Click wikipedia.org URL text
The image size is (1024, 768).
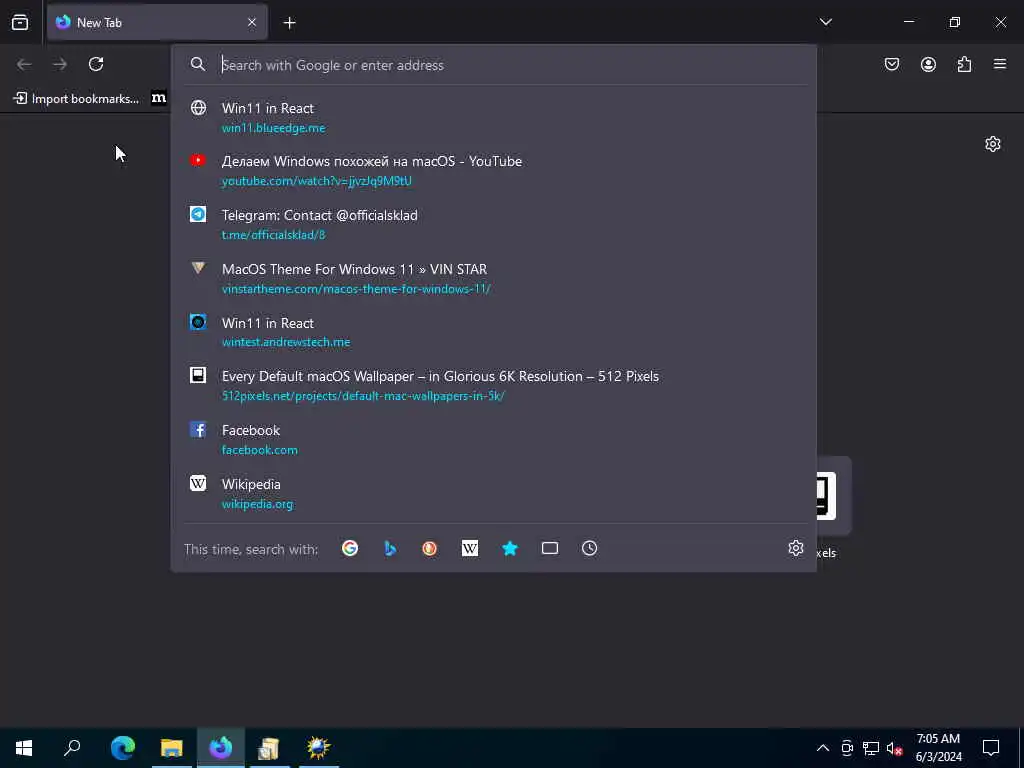[x=257, y=504]
